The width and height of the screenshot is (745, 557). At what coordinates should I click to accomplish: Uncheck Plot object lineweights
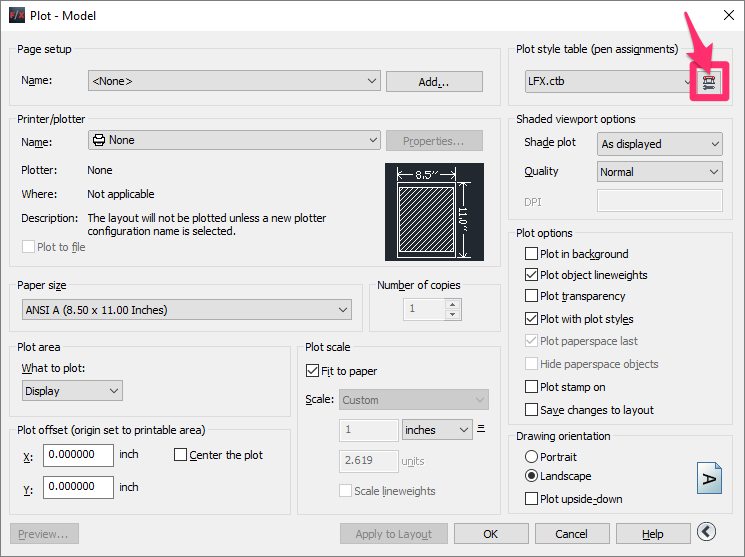pos(531,275)
